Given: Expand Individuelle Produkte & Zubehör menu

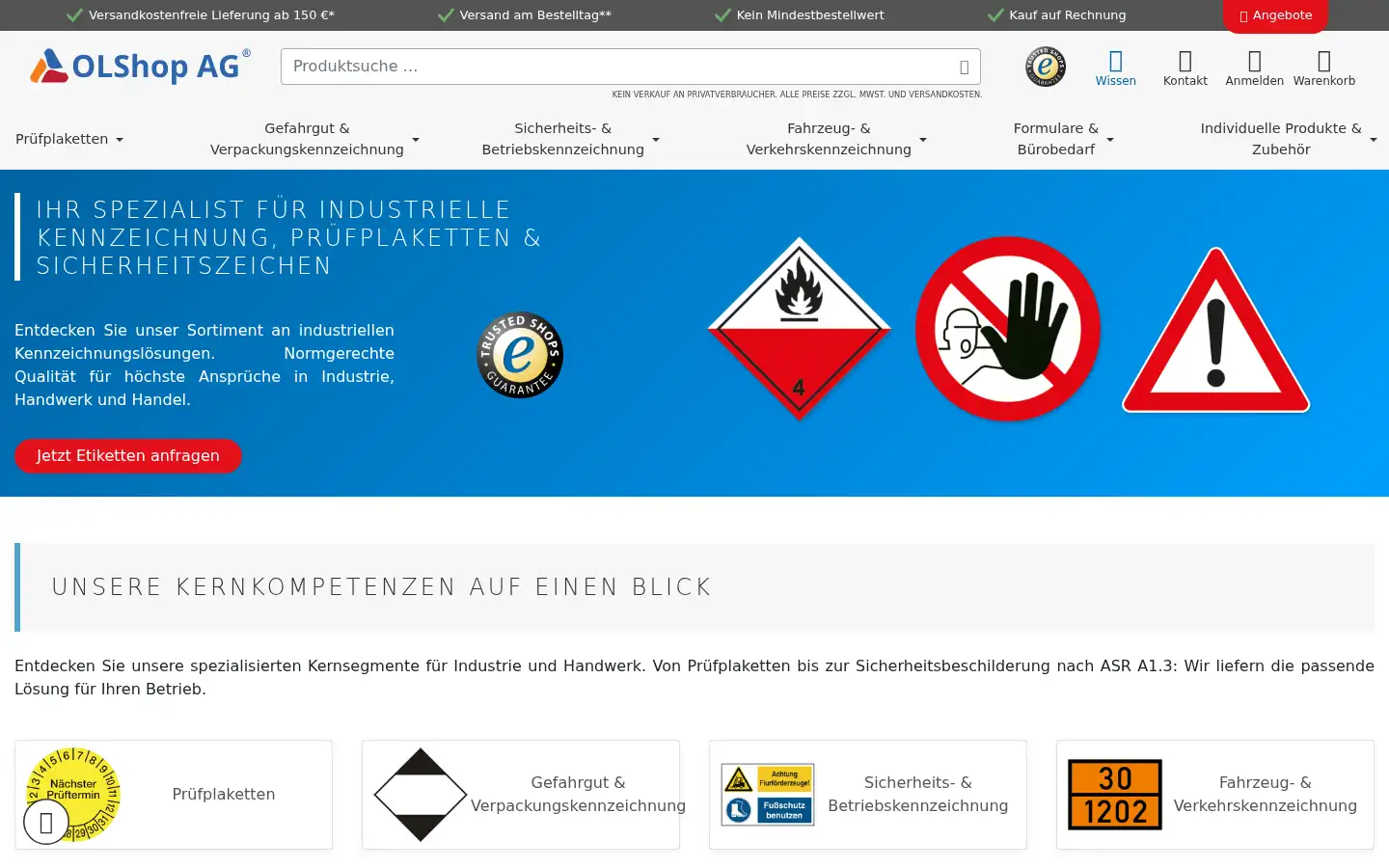Looking at the screenshot, I should tap(1289, 139).
